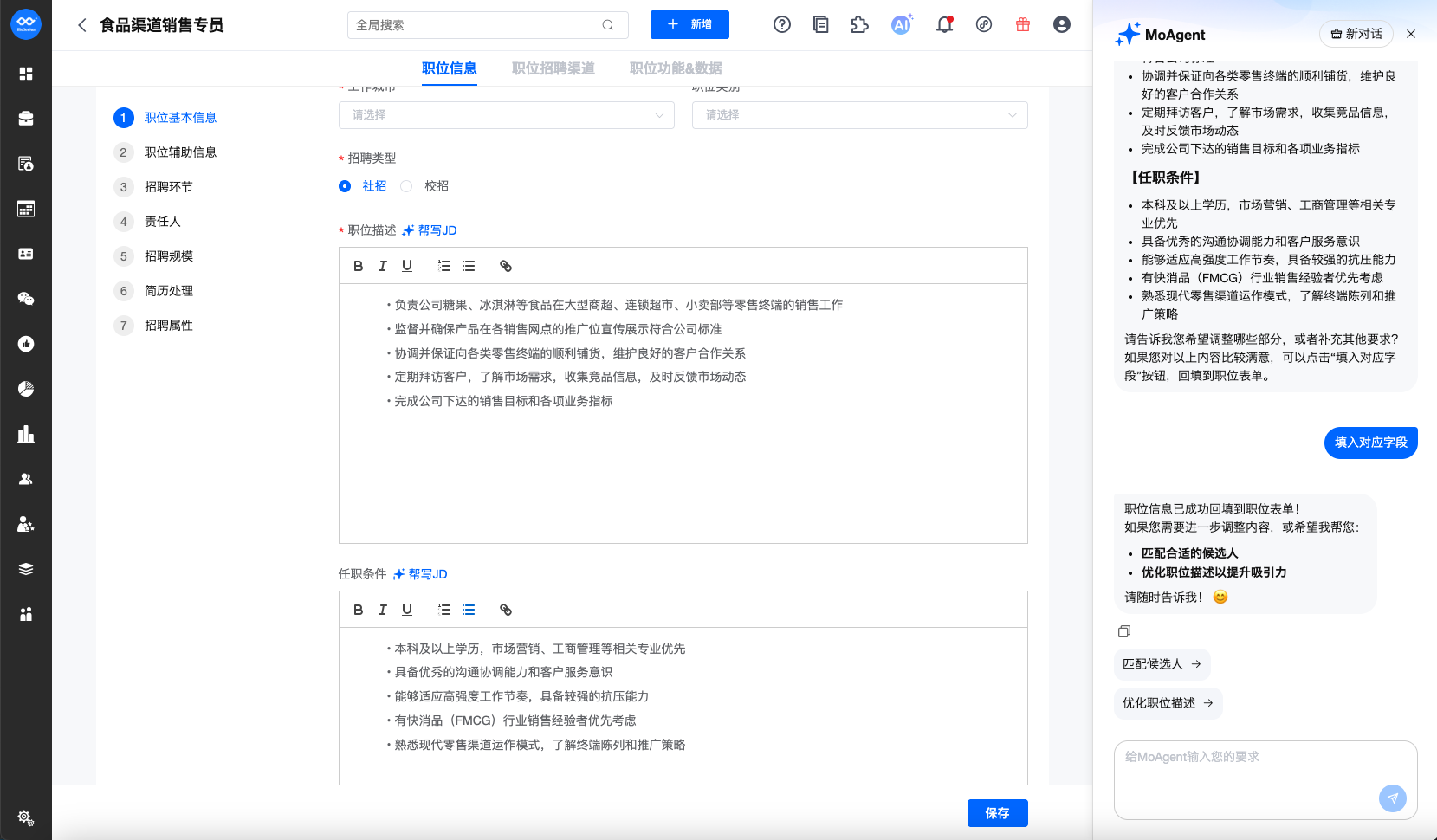Screen dimensions: 1437x840
Task: Apply bullet list in 职位描述 editor
Action: [469, 266]
